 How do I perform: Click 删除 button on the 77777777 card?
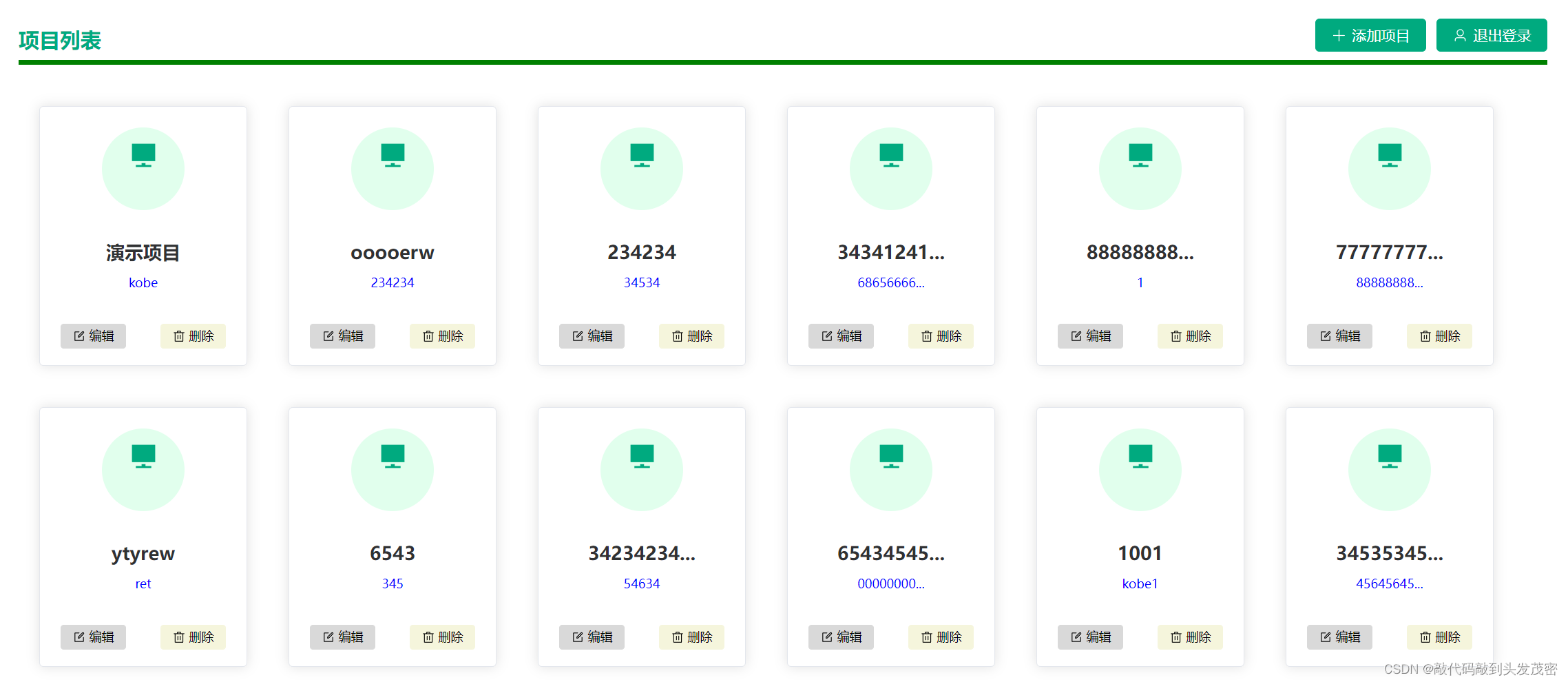click(x=1439, y=335)
